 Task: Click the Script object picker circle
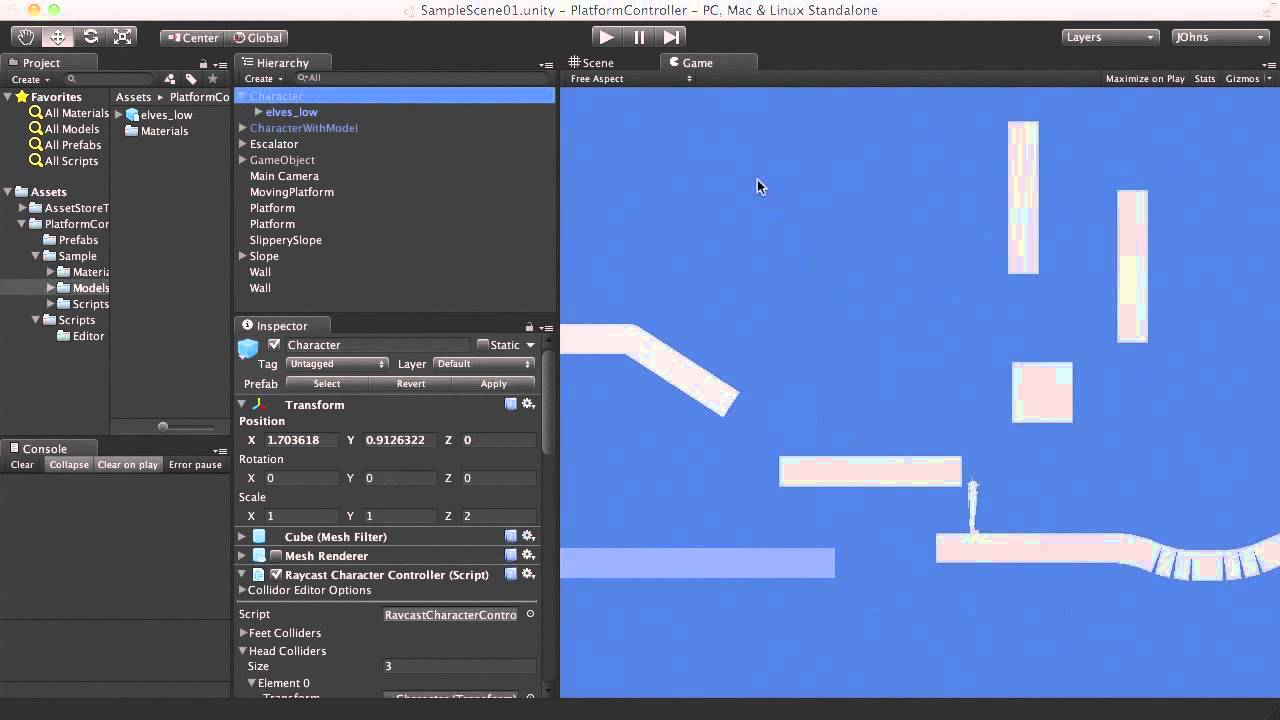point(530,614)
